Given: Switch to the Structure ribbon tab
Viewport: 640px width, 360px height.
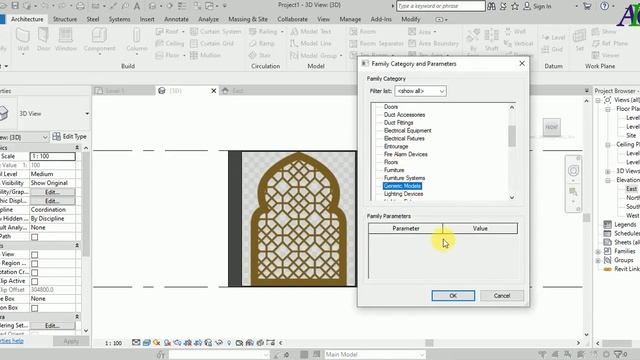Looking at the screenshot, I should point(65,19).
